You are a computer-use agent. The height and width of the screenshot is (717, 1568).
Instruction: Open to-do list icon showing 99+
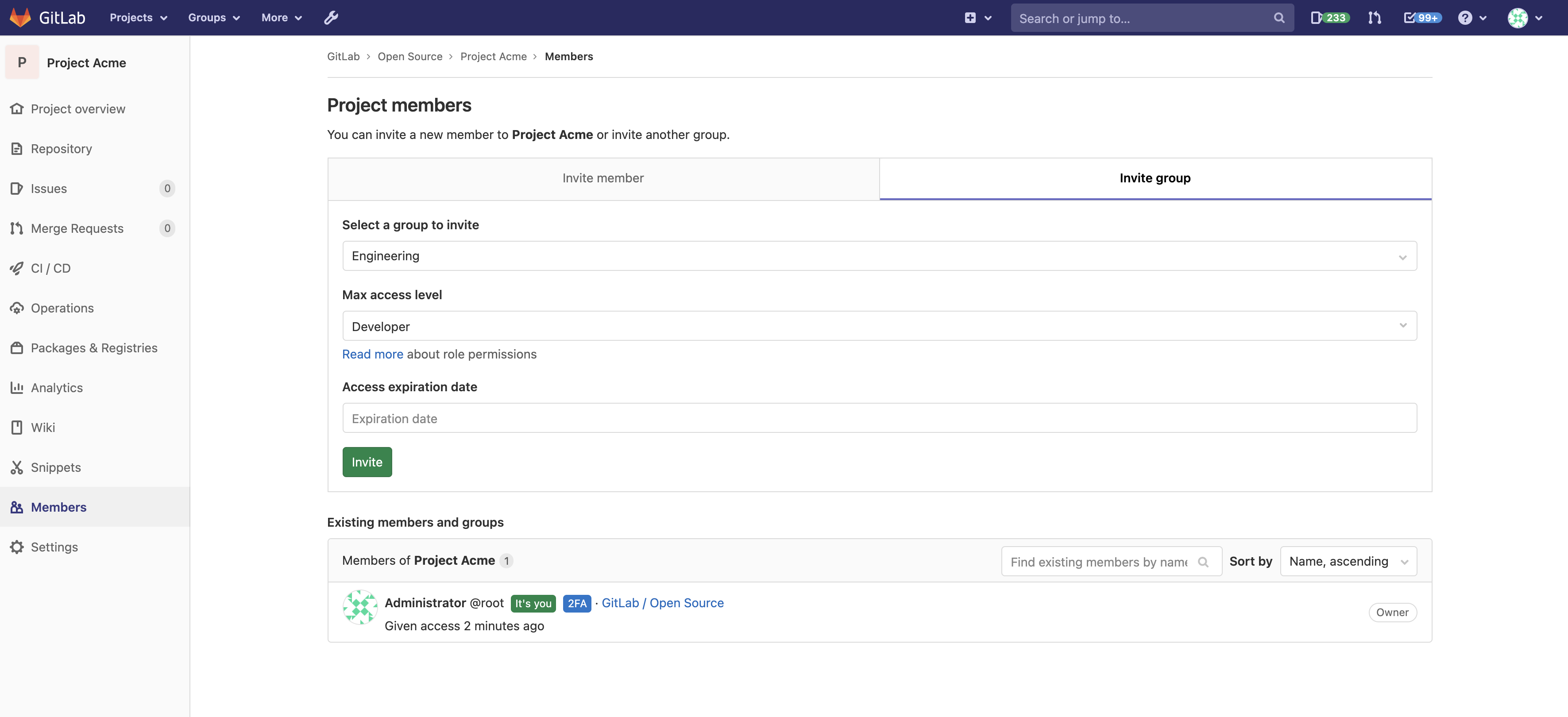coord(1422,18)
